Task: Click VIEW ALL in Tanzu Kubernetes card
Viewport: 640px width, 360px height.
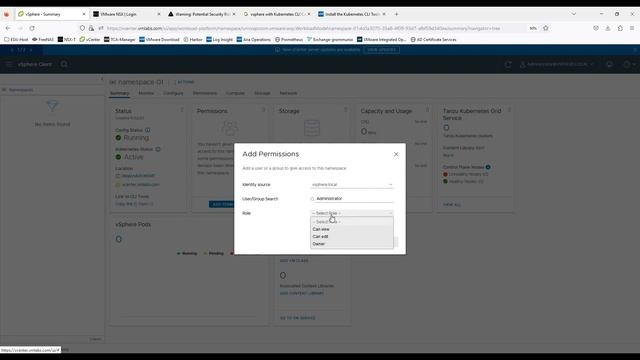Action: 452,204
